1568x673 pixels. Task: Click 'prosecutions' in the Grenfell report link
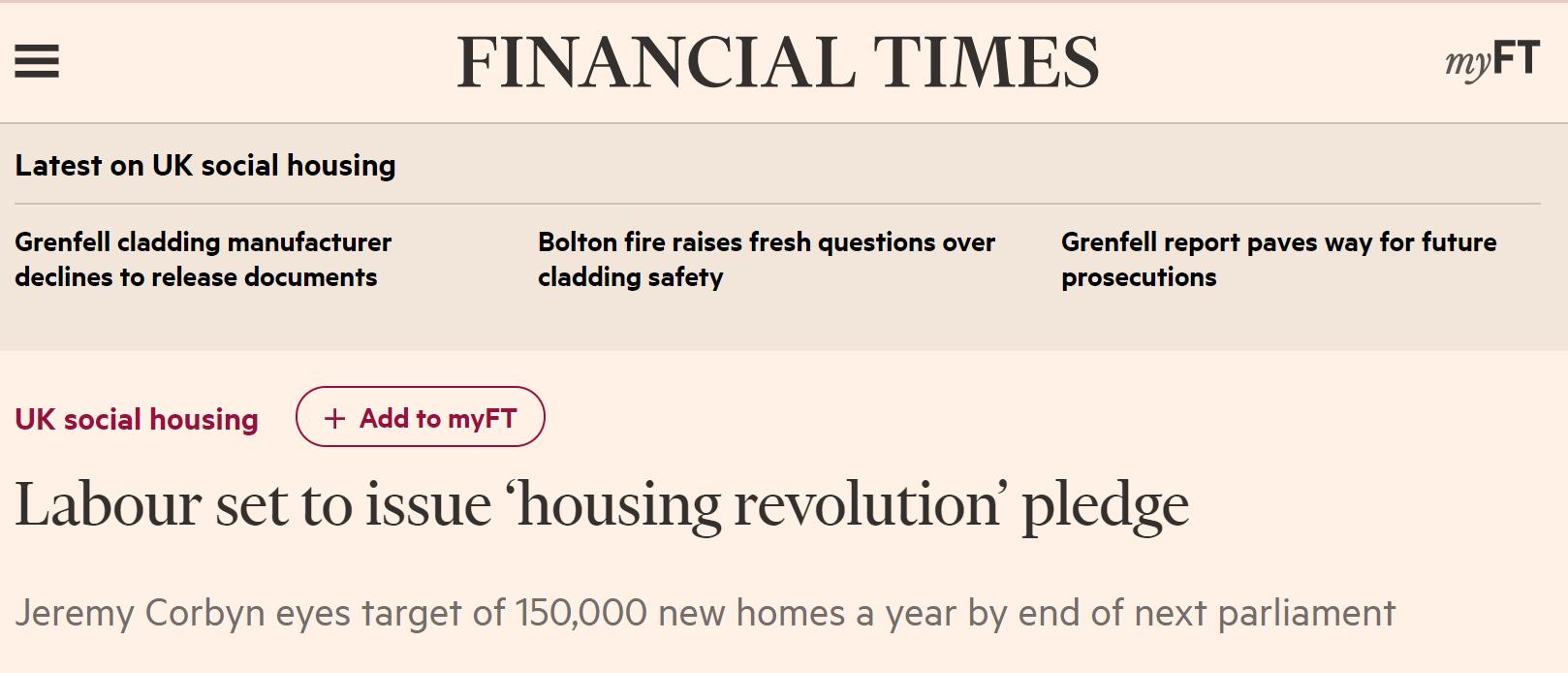point(1139,277)
